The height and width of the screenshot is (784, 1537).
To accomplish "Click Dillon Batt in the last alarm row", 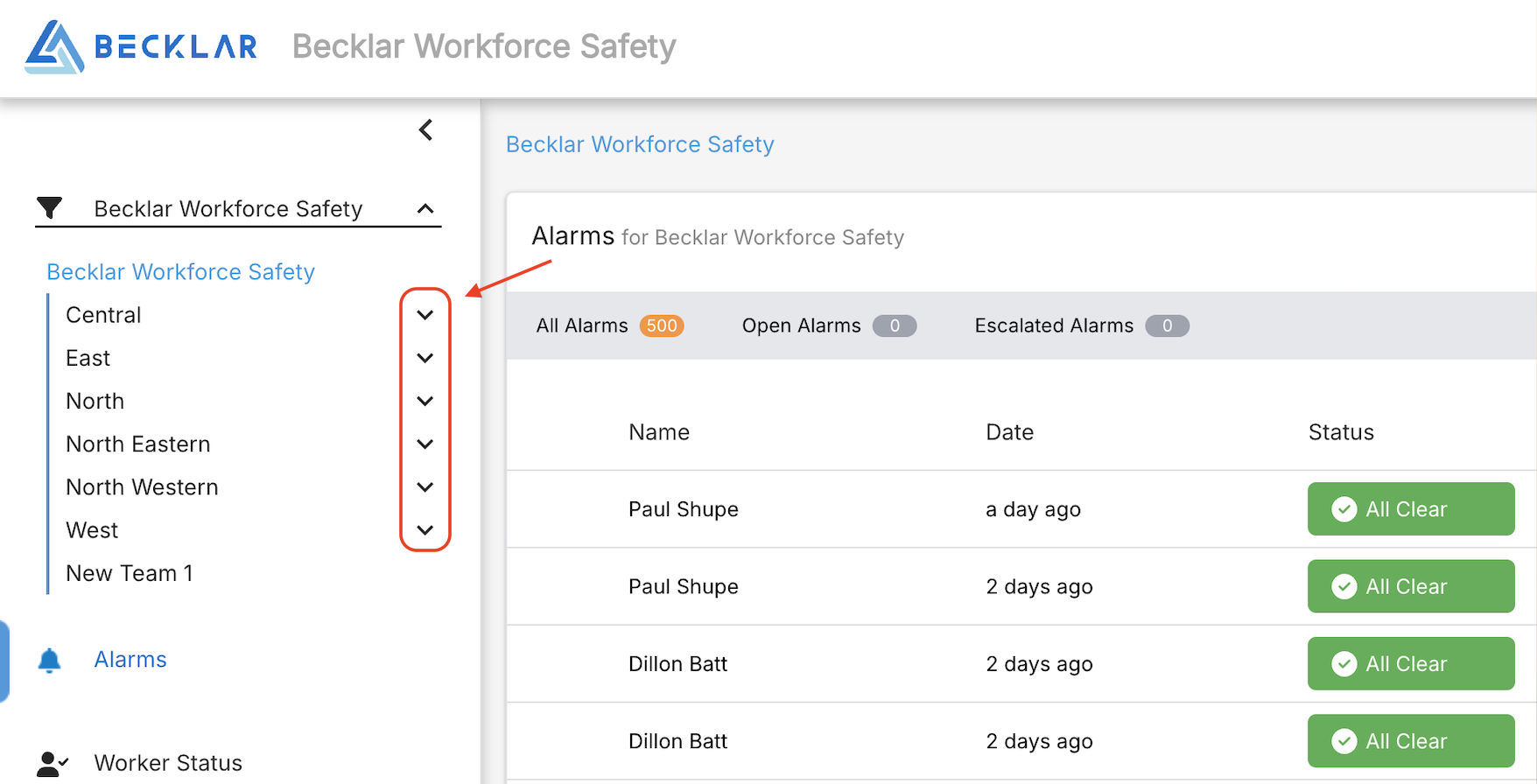I will click(x=677, y=741).
